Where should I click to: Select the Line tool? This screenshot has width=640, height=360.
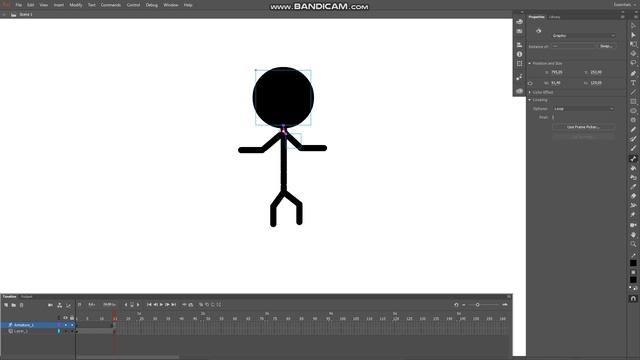click(633, 92)
